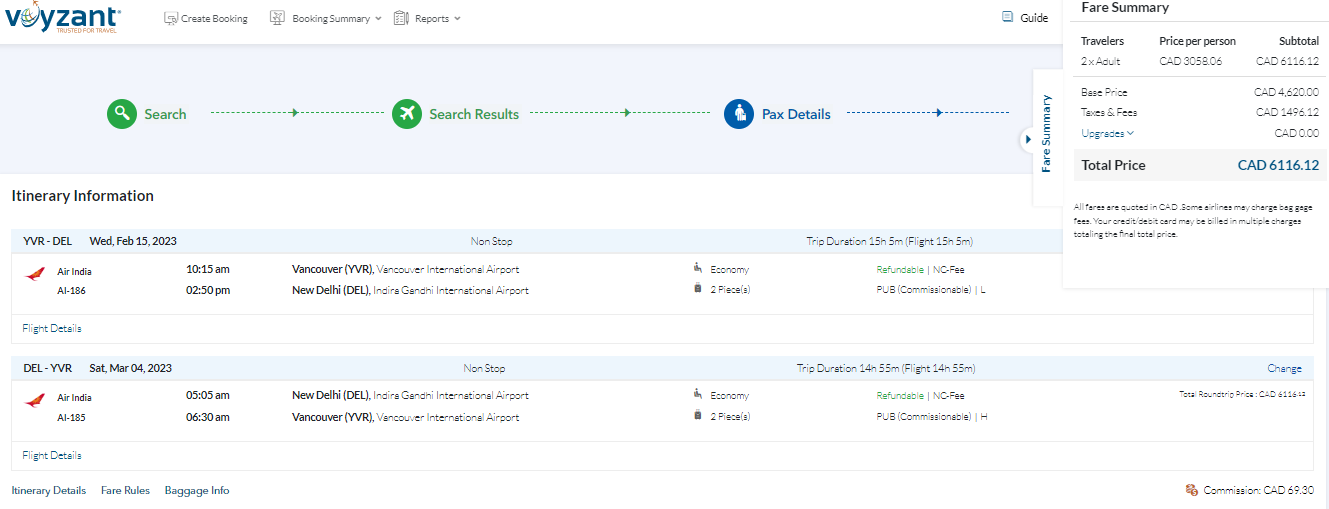The image size is (1329, 509).
Task: Open the Reports dropdown menu
Action: click(x=438, y=18)
